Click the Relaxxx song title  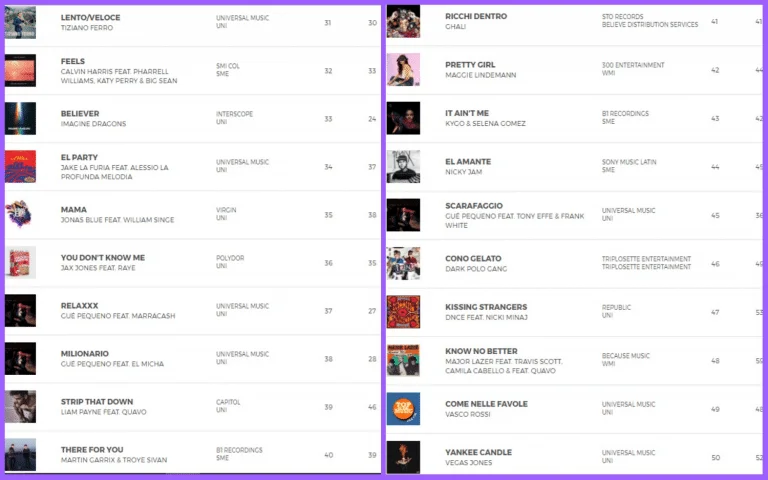click(x=82, y=306)
